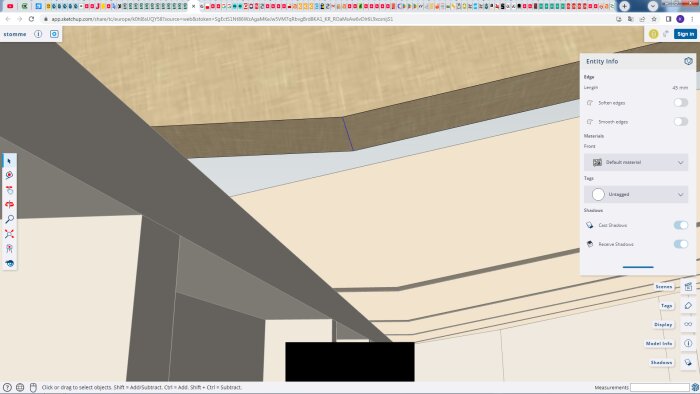Open the Scenes panel icon
This screenshot has height=394, width=700.
pos(688,286)
